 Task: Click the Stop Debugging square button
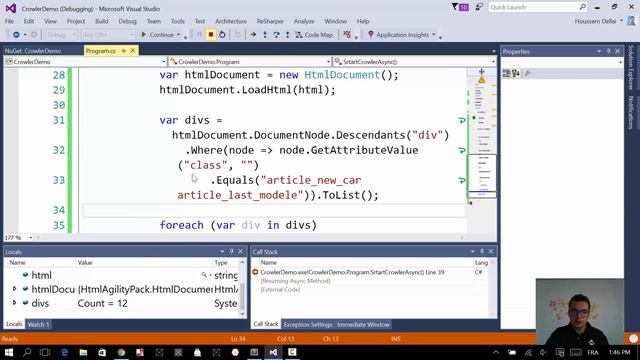pos(211,35)
